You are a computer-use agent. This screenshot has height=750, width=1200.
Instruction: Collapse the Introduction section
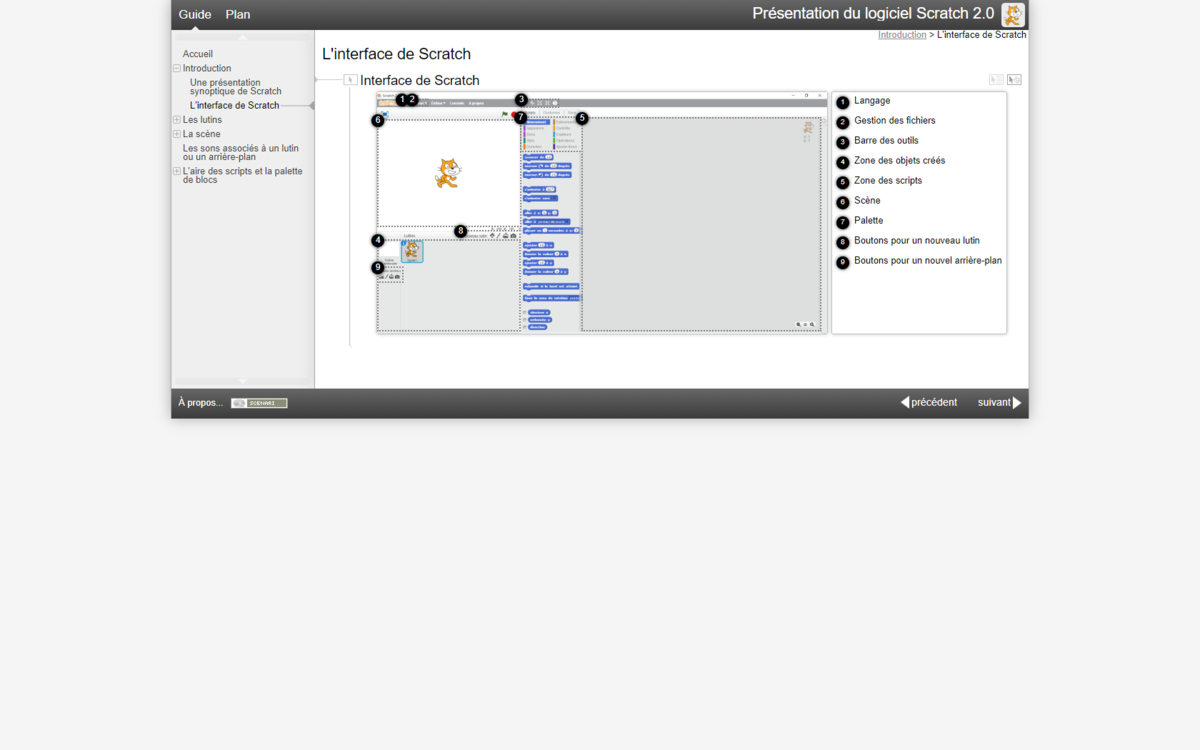tap(176, 68)
